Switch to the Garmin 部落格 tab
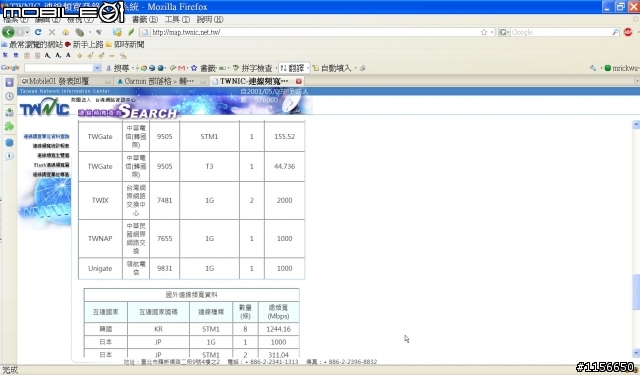This screenshot has height=375, width=640. coord(161,81)
